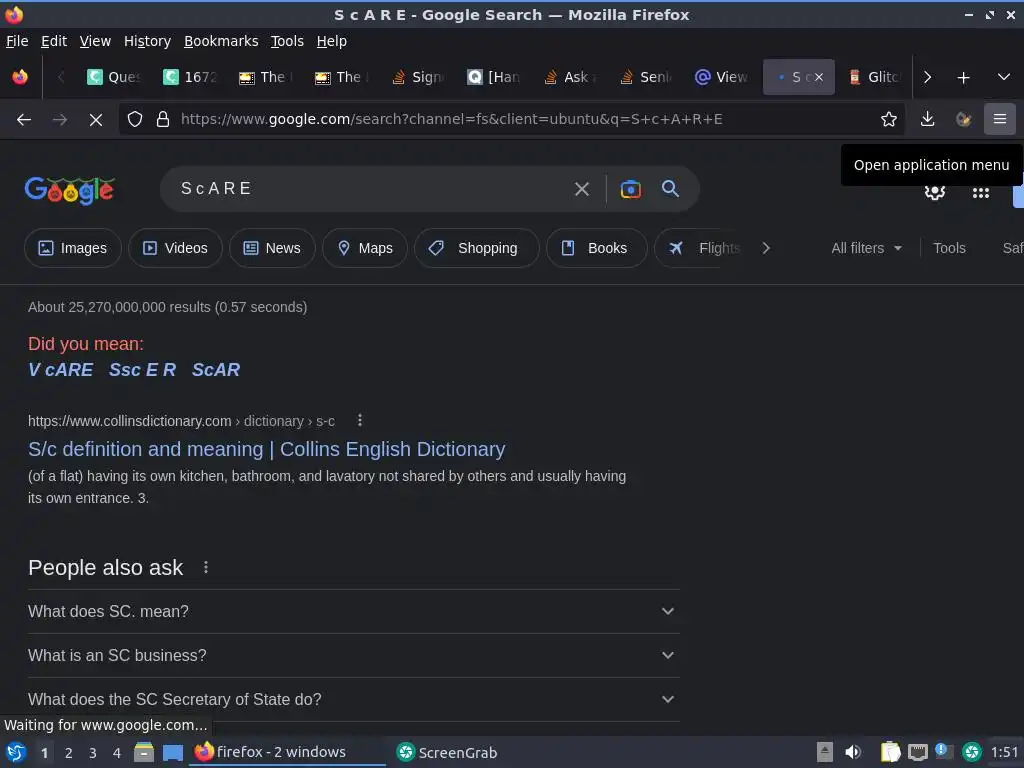Show more search filter chips

click(766, 248)
